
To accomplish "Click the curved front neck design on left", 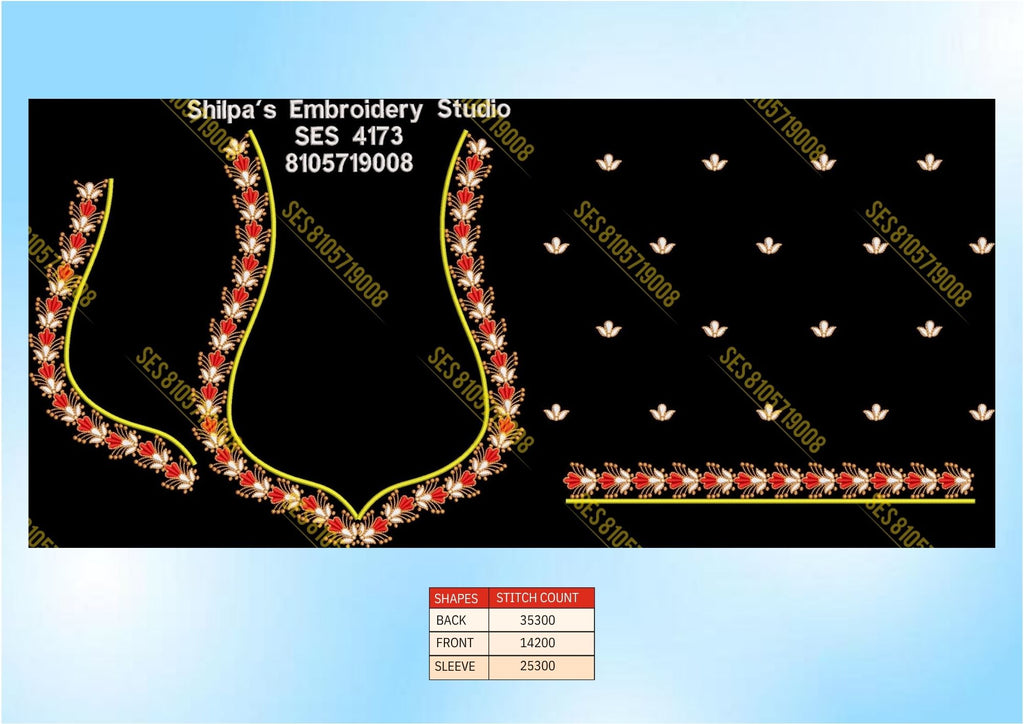I will coord(113,335).
